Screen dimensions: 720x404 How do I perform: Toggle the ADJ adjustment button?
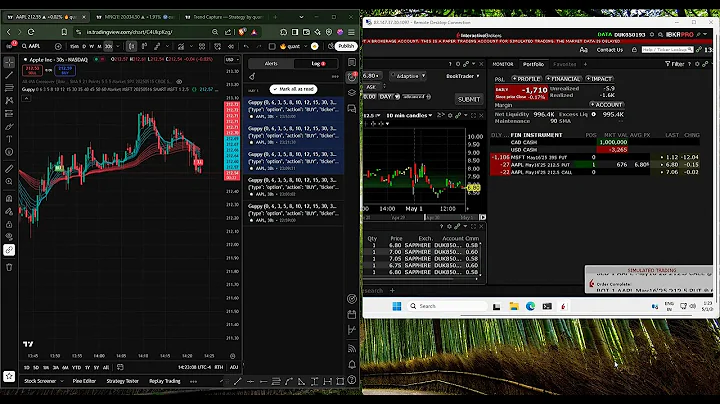(234, 367)
